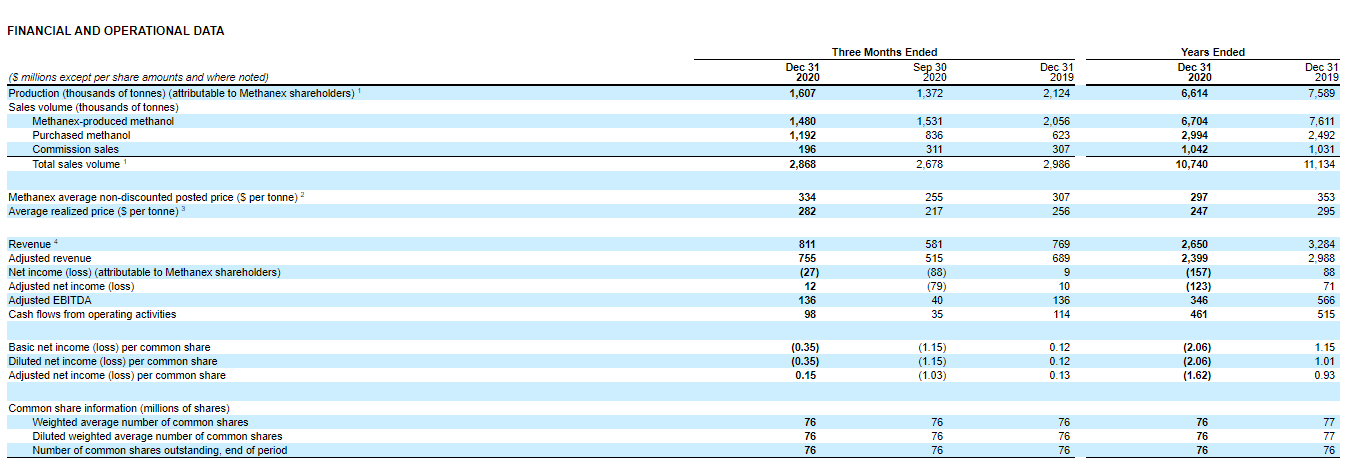This screenshot has width=1345, height=464.
Task: Click Revenue yearly value 3,284
Action: [x=1323, y=244]
